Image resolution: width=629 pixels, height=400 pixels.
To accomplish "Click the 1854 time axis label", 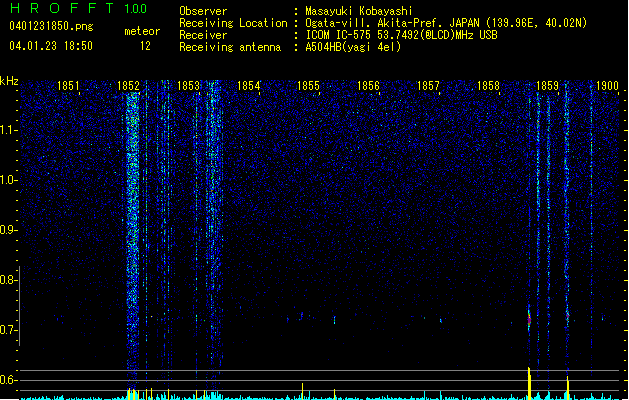I will [x=248, y=86].
